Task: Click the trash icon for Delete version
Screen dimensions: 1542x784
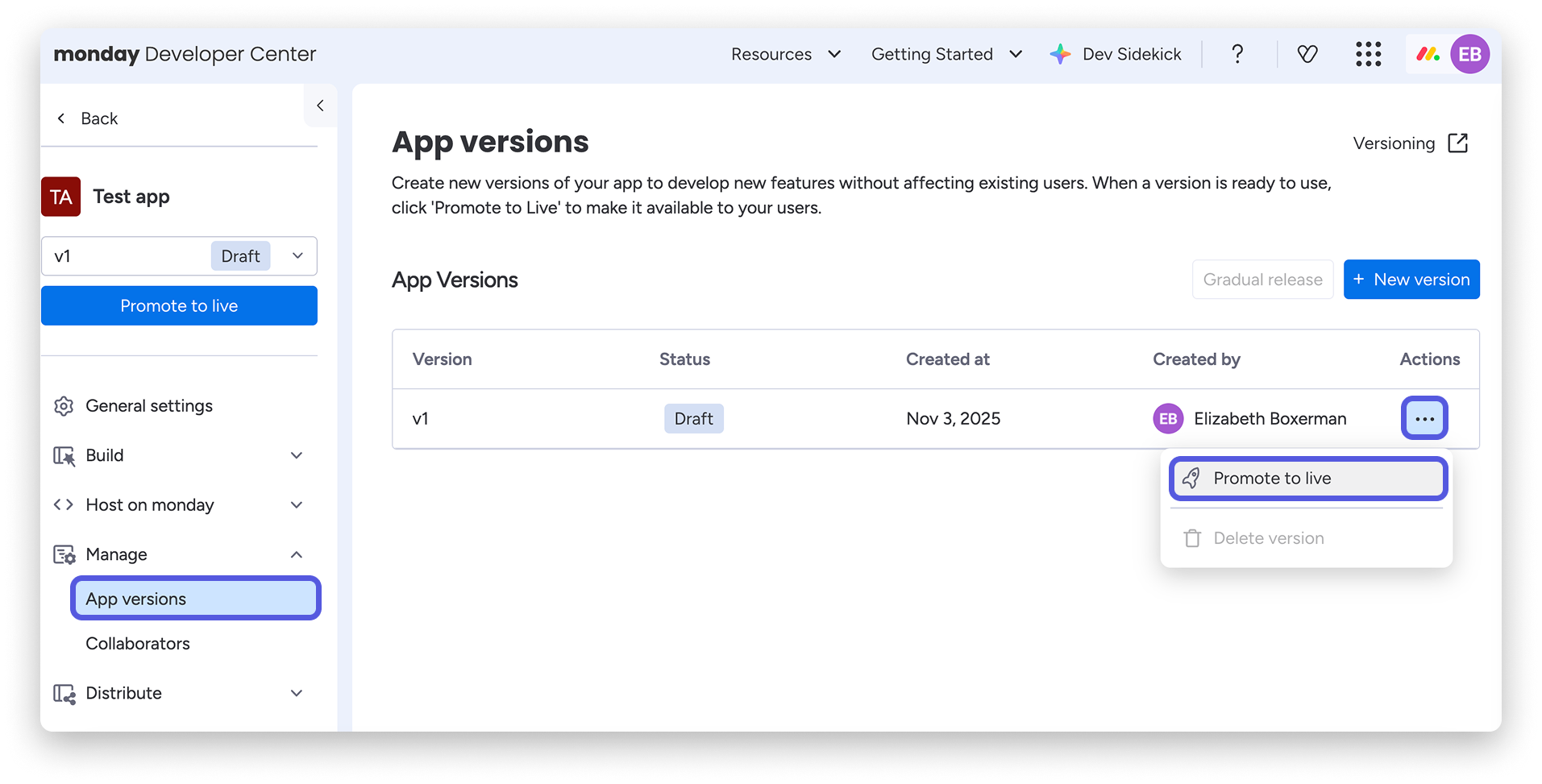Action: (x=1192, y=538)
